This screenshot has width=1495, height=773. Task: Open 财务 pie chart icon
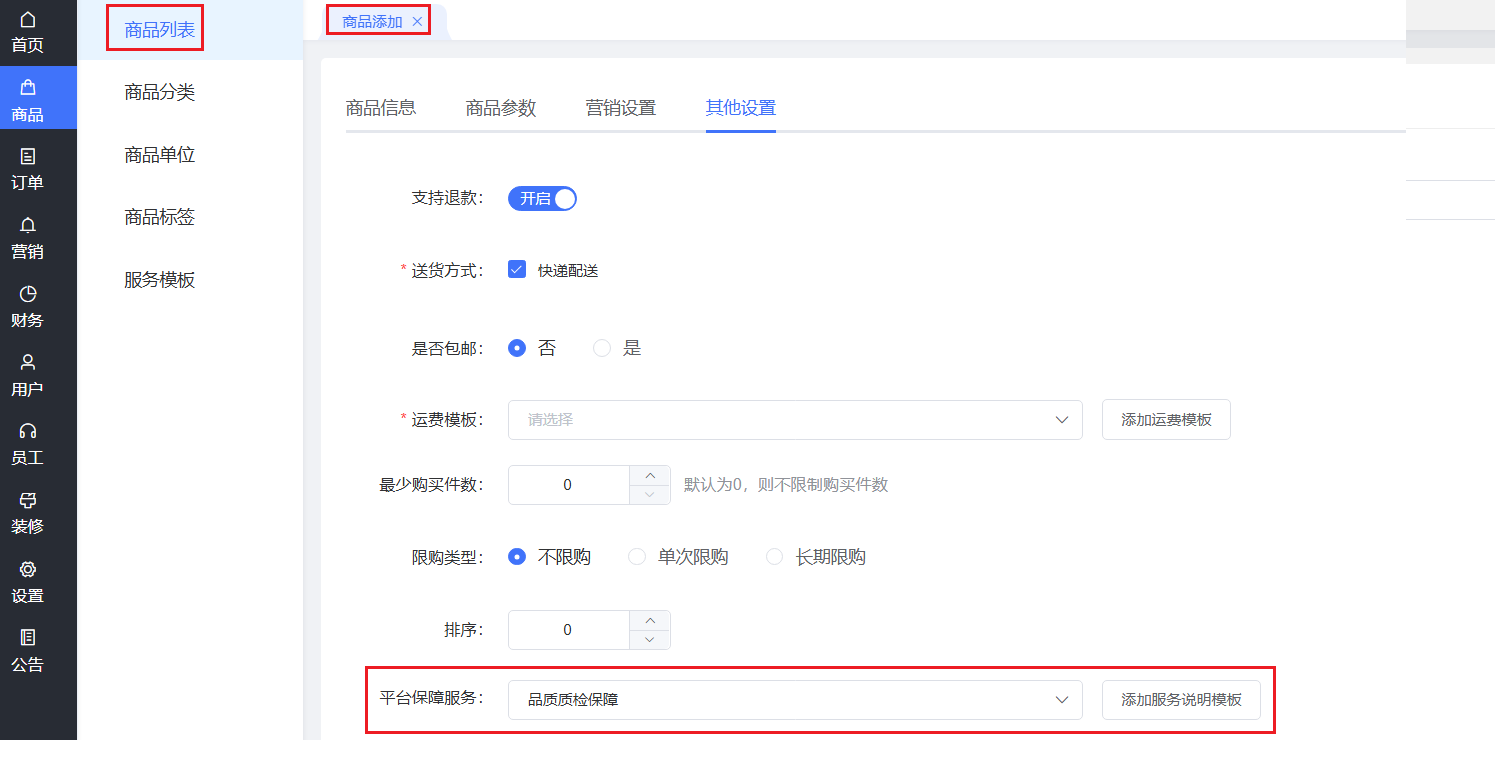27,293
